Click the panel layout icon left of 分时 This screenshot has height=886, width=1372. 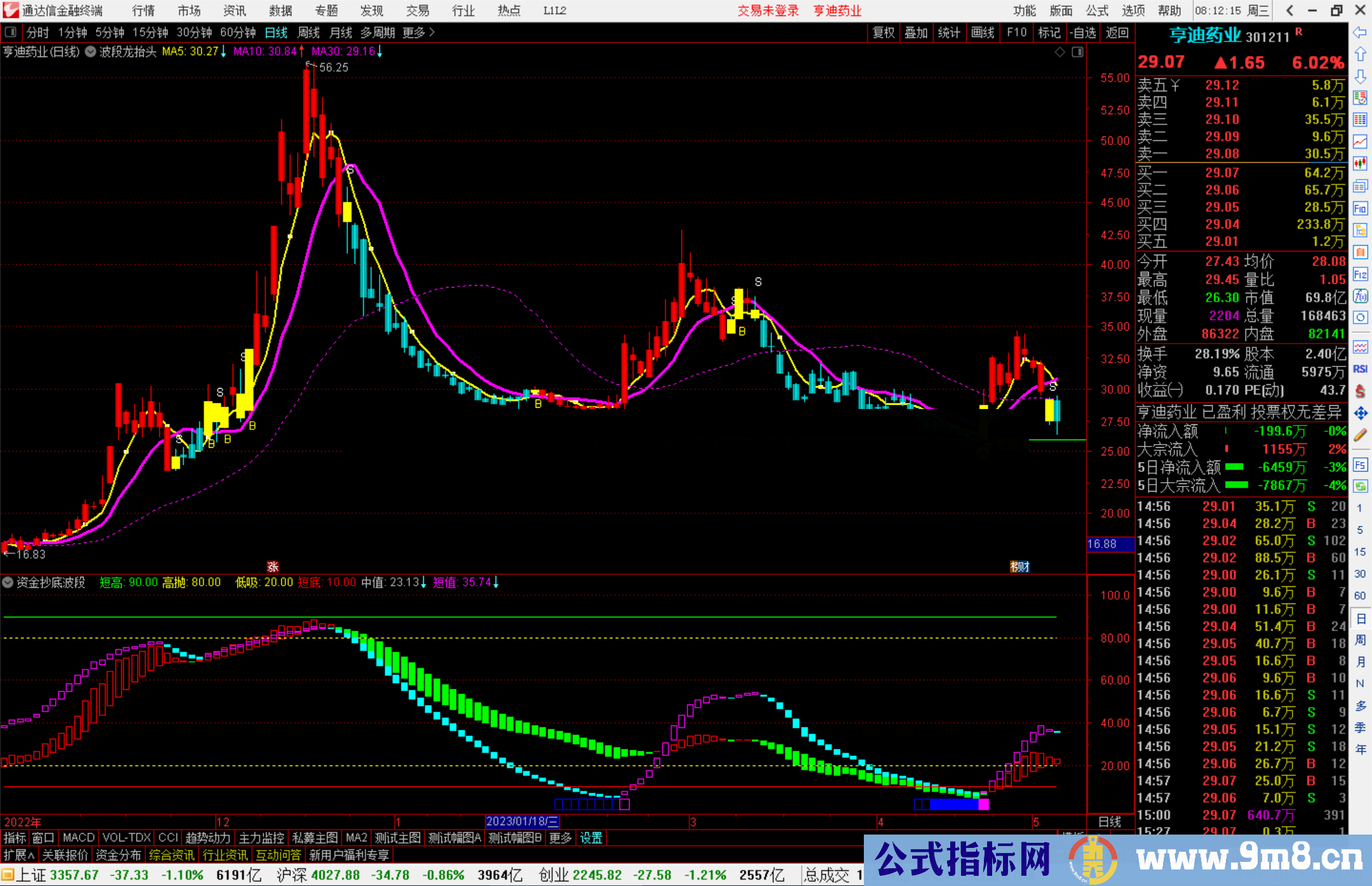point(11,32)
